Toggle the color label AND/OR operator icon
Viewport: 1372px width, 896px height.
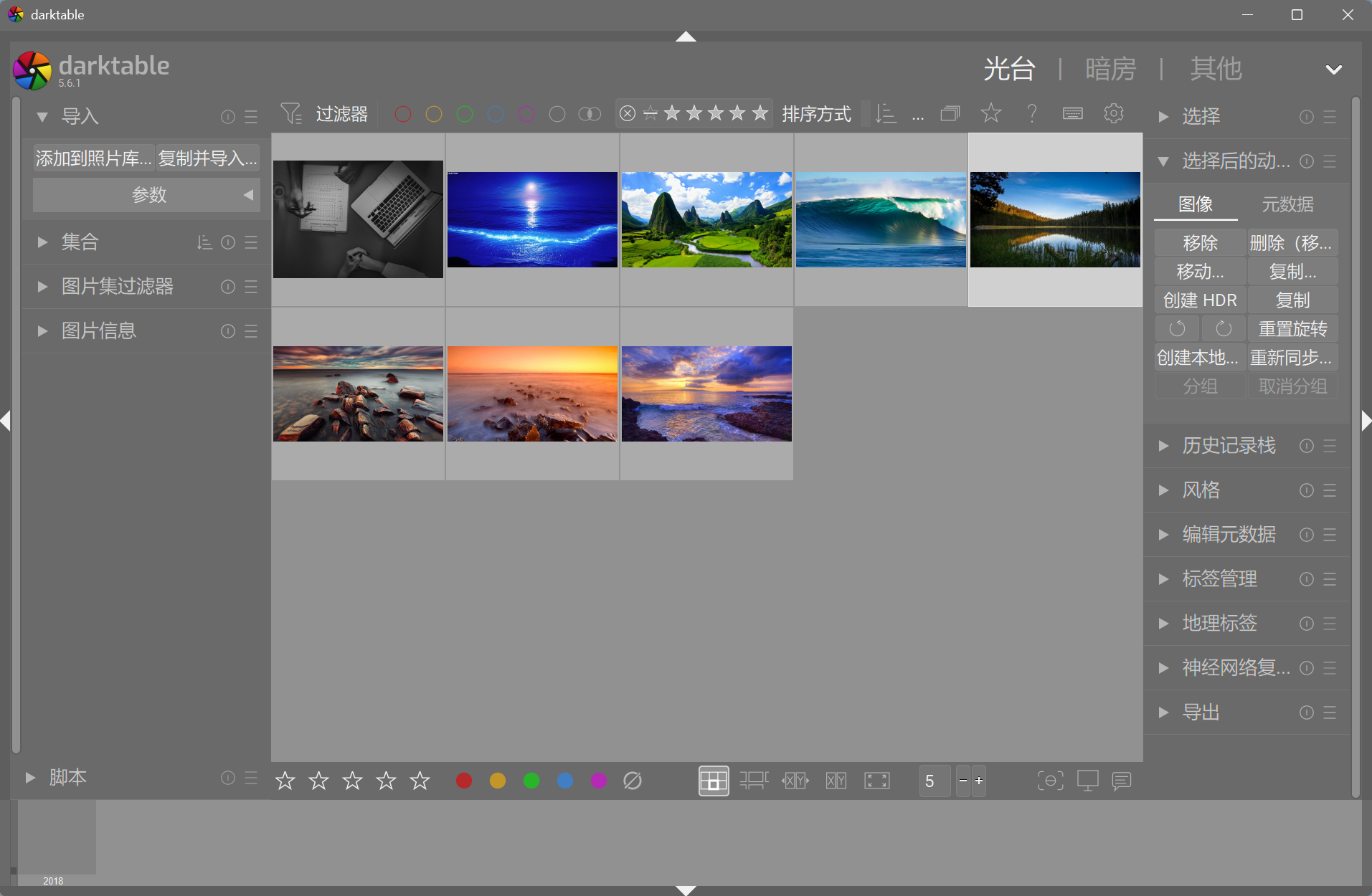[590, 113]
